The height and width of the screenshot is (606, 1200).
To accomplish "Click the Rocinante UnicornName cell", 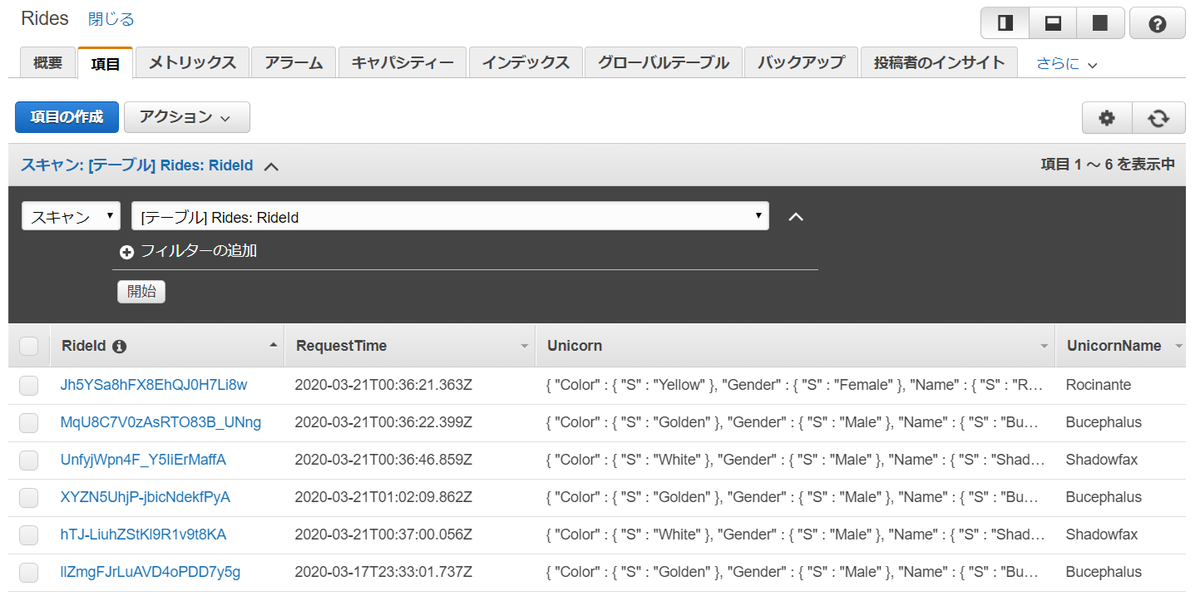I will pos(1099,385).
